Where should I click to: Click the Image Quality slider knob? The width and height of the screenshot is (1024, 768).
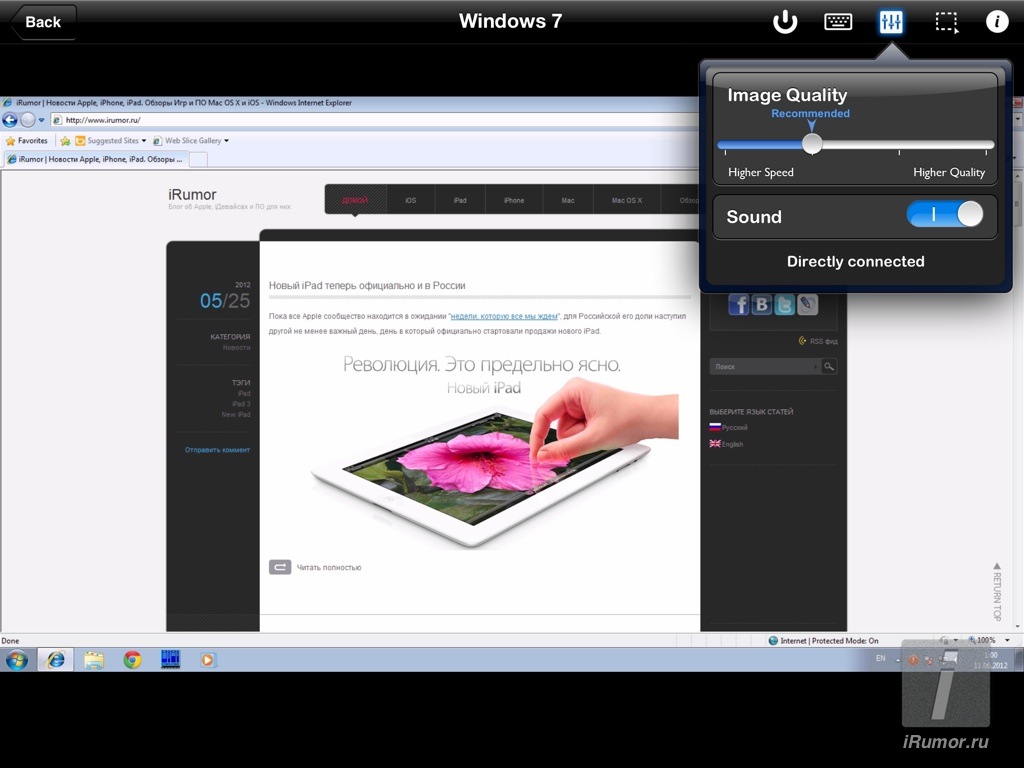[x=812, y=144]
